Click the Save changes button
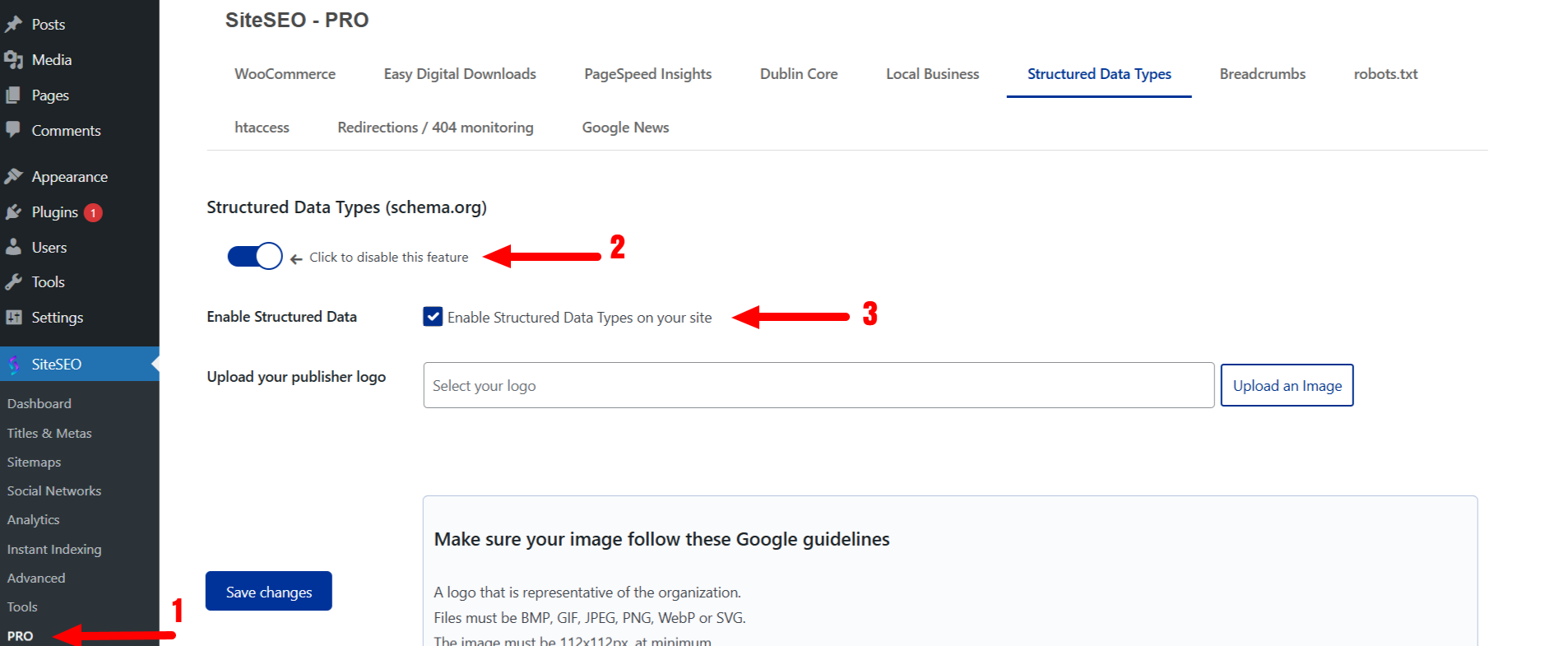The image size is (1568, 646). point(268,591)
